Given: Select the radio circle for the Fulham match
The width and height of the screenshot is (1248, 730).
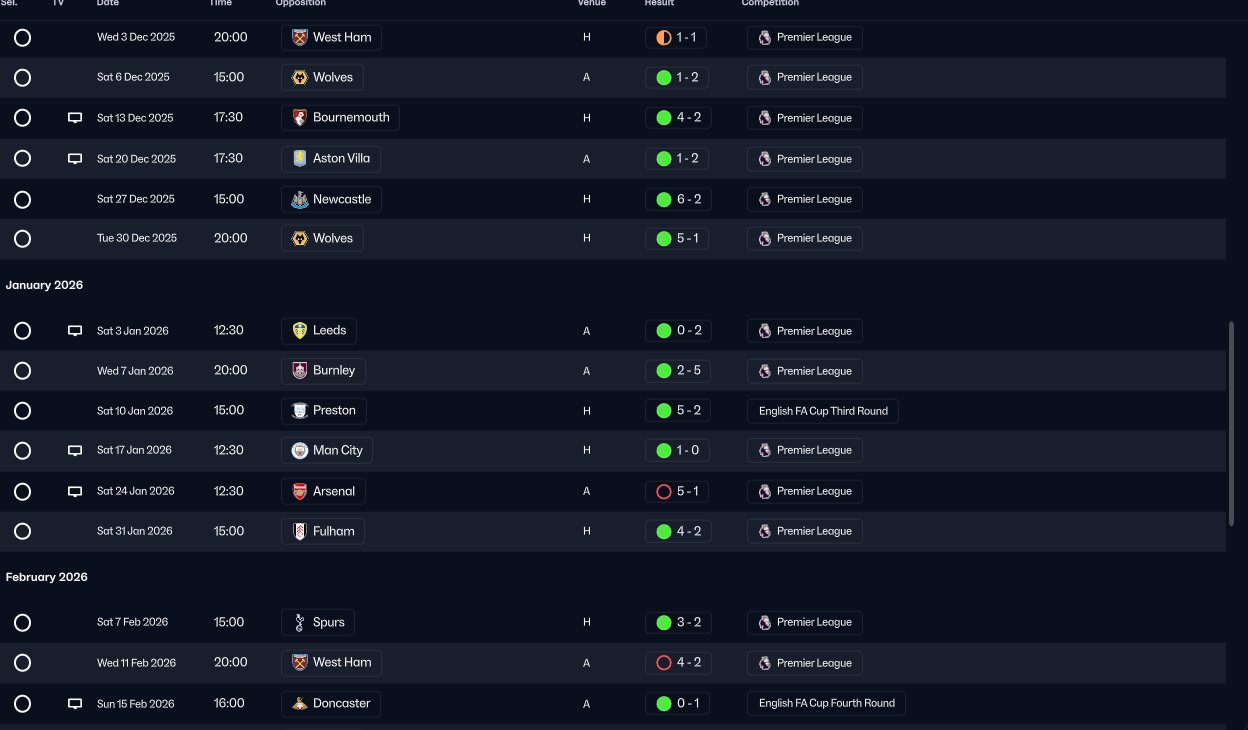Looking at the screenshot, I should pyautogui.click(x=22, y=531).
